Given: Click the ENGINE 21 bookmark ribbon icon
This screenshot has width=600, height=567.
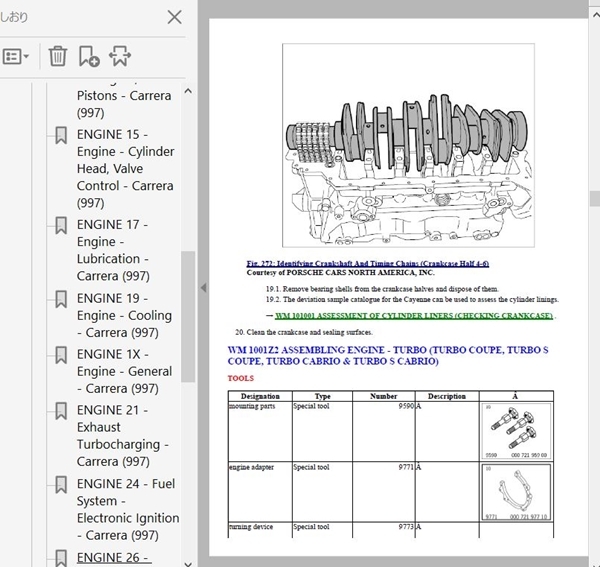Looking at the screenshot, I should (61, 411).
